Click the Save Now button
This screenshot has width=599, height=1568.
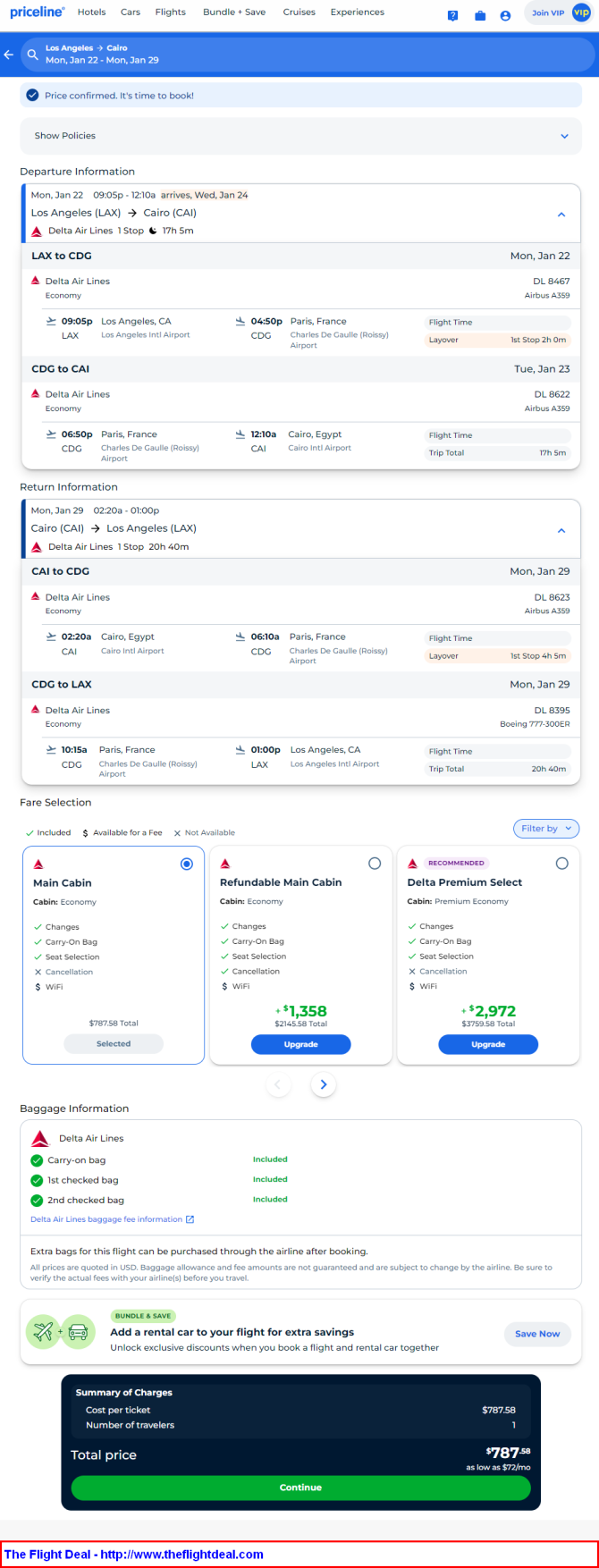(x=537, y=1334)
